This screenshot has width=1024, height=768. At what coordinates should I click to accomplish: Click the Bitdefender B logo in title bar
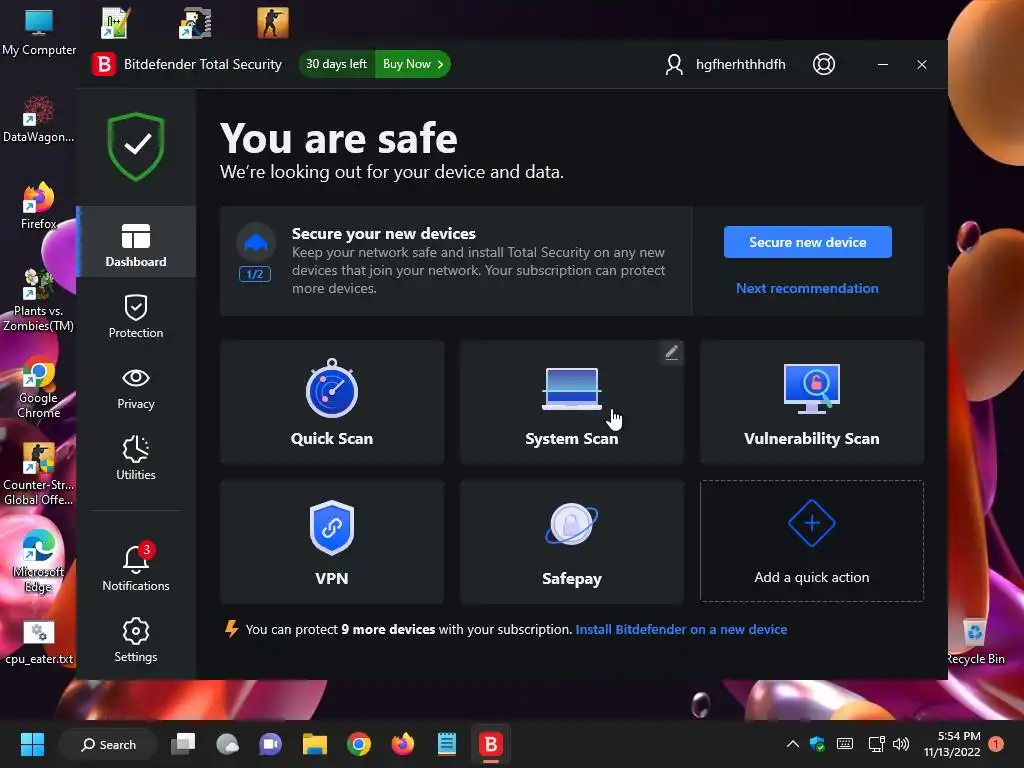click(103, 64)
